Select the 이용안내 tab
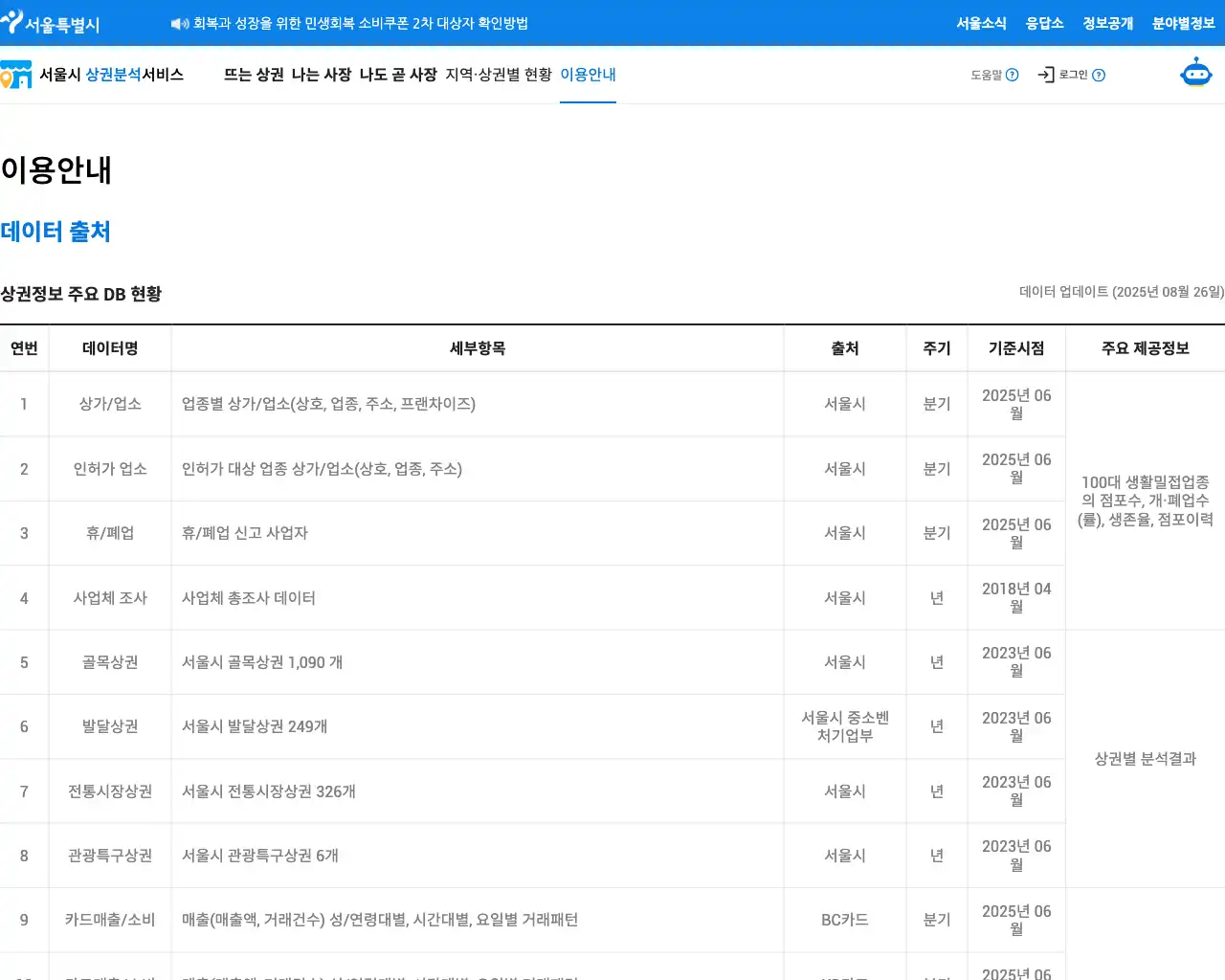 [x=588, y=75]
